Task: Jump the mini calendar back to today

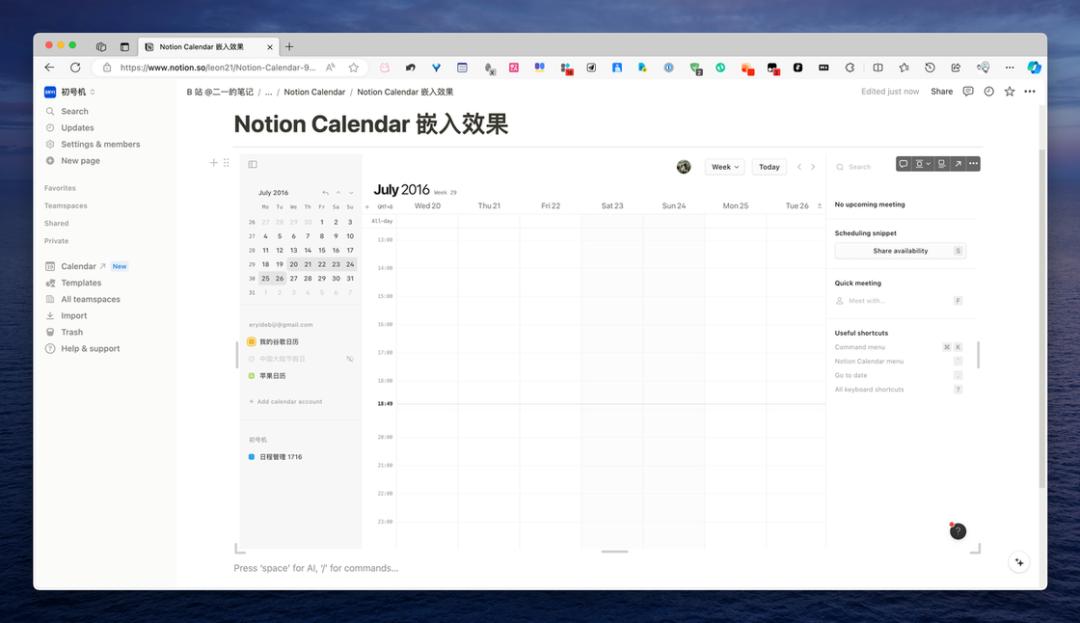Action: pos(325,193)
